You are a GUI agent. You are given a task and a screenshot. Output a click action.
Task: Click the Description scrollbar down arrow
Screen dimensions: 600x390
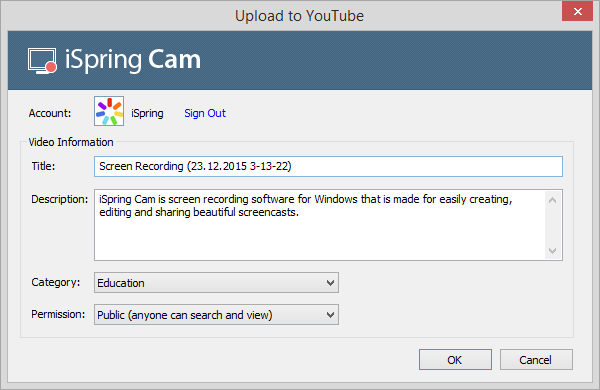pyautogui.click(x=552, y=251)
